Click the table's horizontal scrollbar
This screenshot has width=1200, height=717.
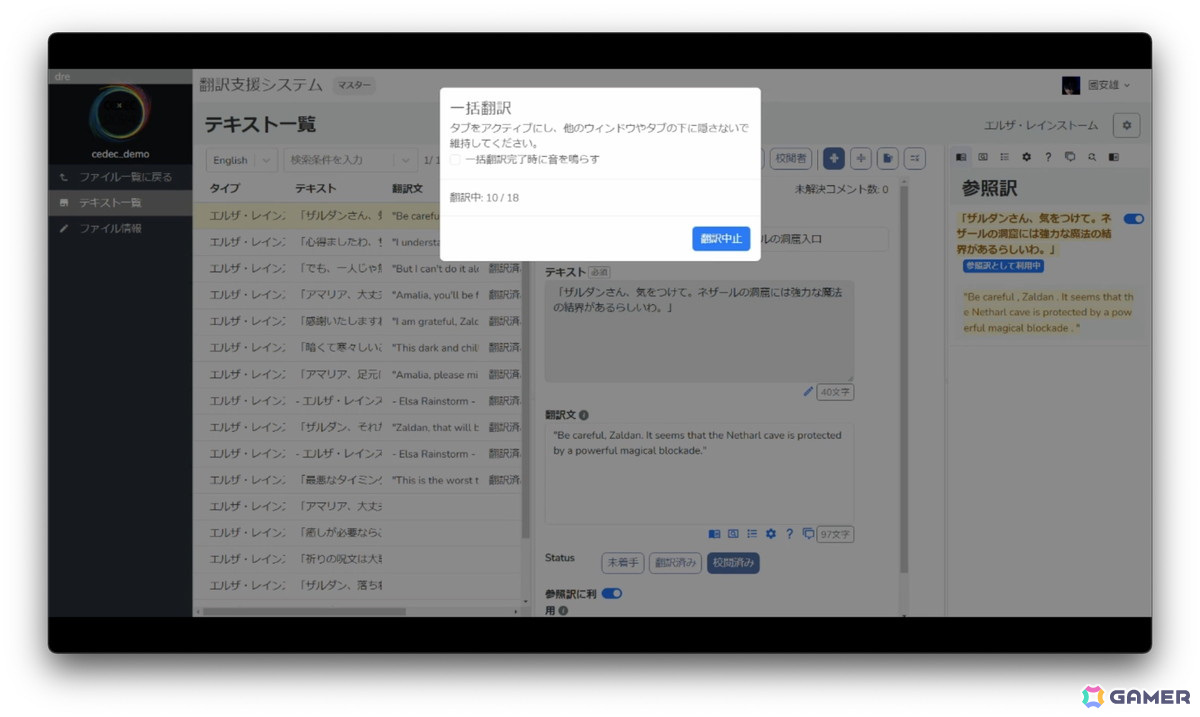click(x=302, y=610)
